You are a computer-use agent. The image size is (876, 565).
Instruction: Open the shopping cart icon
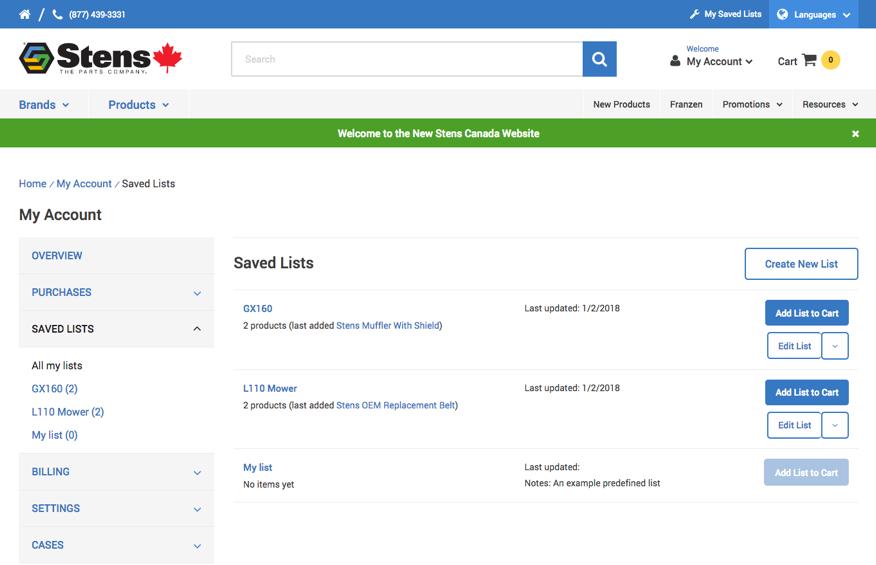(809, 60)
